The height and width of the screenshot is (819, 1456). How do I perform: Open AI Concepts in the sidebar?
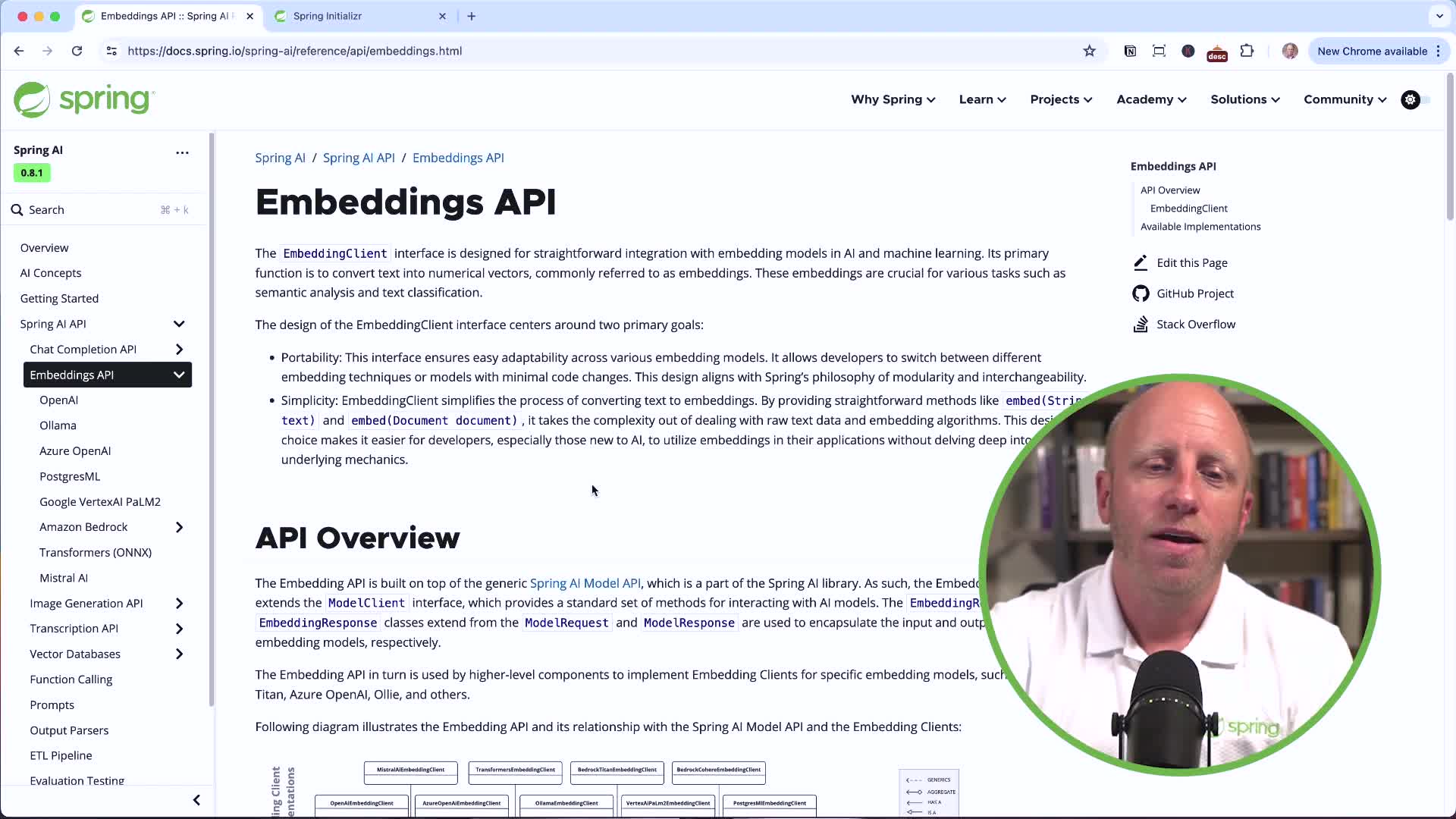coord(50,273)
